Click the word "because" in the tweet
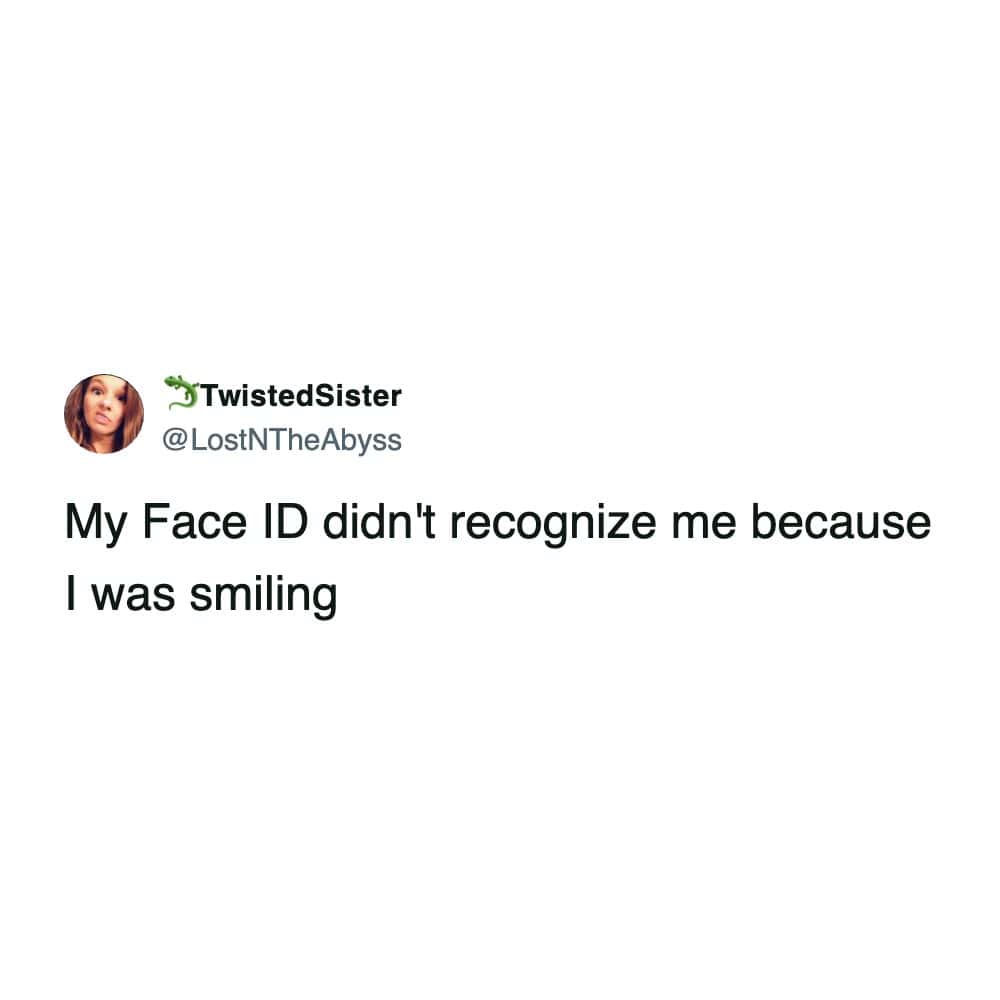Viewport: 1000px width, 1000px height. 841,522
